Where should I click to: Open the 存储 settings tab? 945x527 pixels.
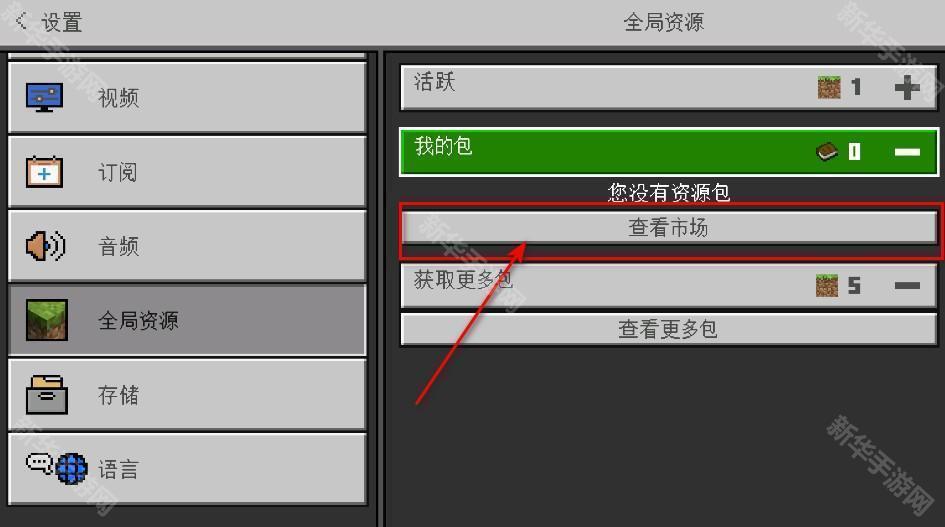pos(187,395)
